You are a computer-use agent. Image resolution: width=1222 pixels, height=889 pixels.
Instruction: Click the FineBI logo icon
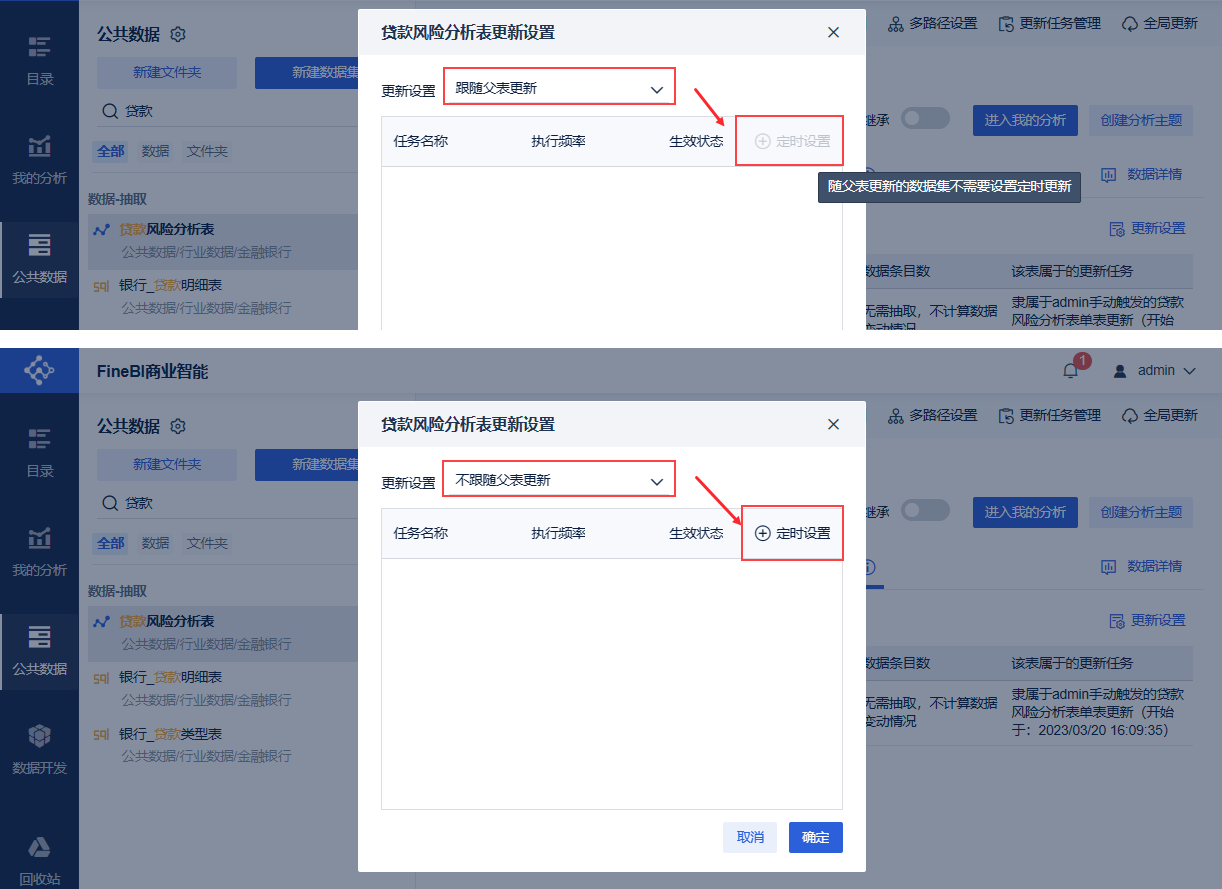(39, 371)
